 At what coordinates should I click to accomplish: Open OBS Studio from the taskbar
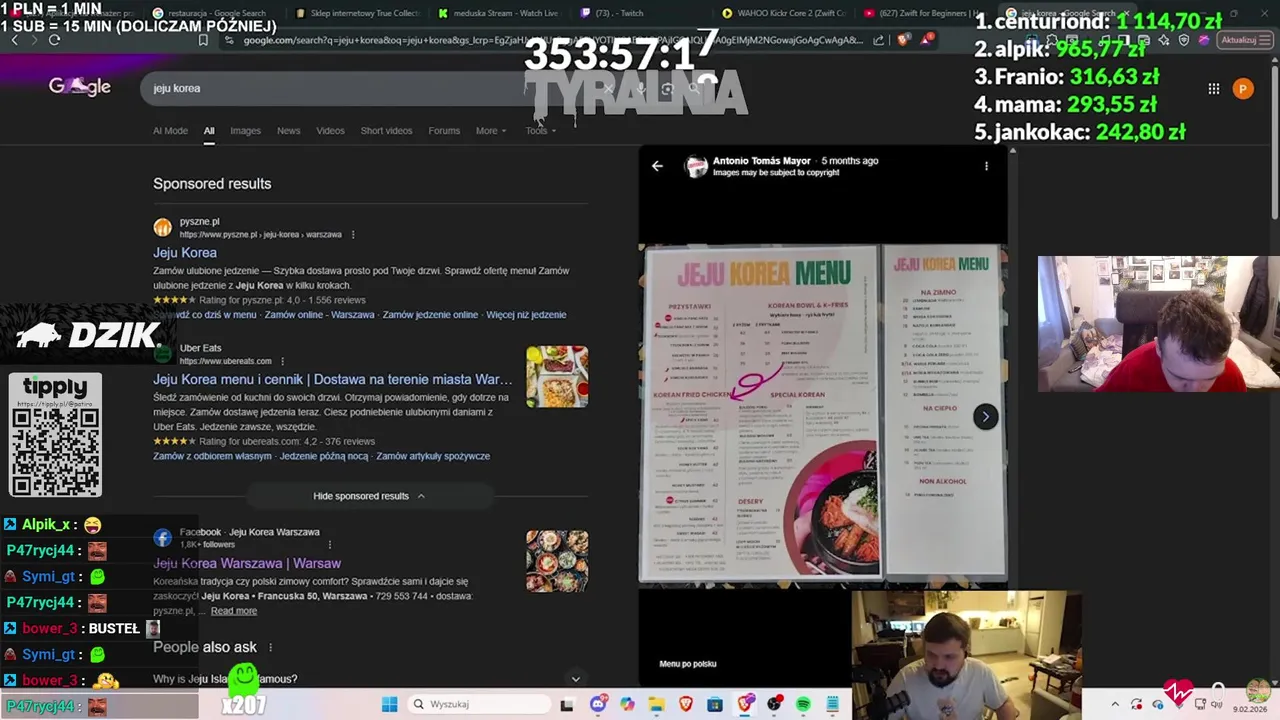click(774, 705)
